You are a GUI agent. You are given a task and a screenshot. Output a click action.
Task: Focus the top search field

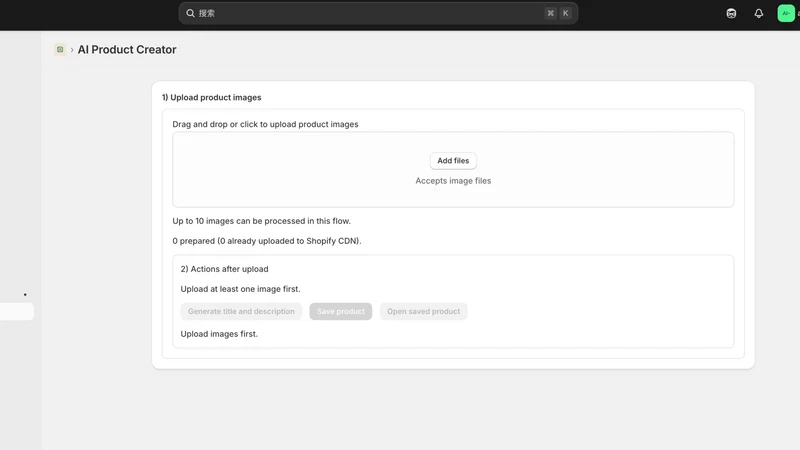point(378,13)
